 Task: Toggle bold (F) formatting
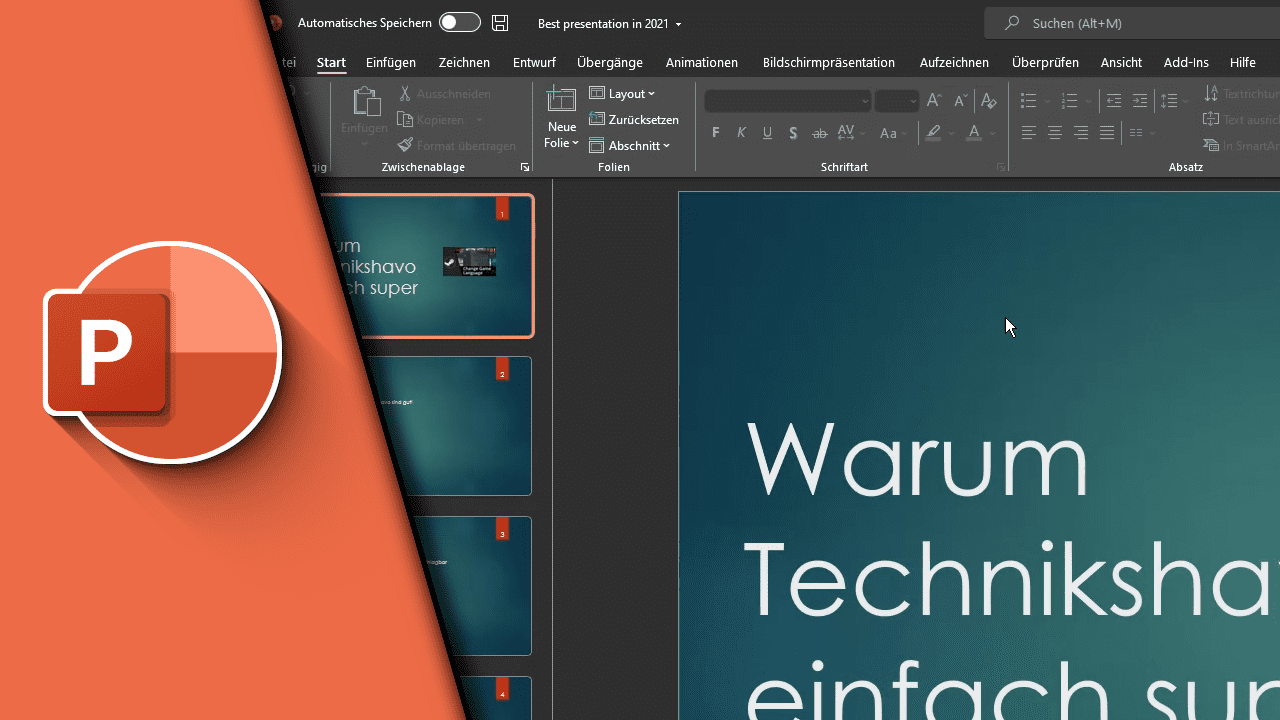coord(716,133)
